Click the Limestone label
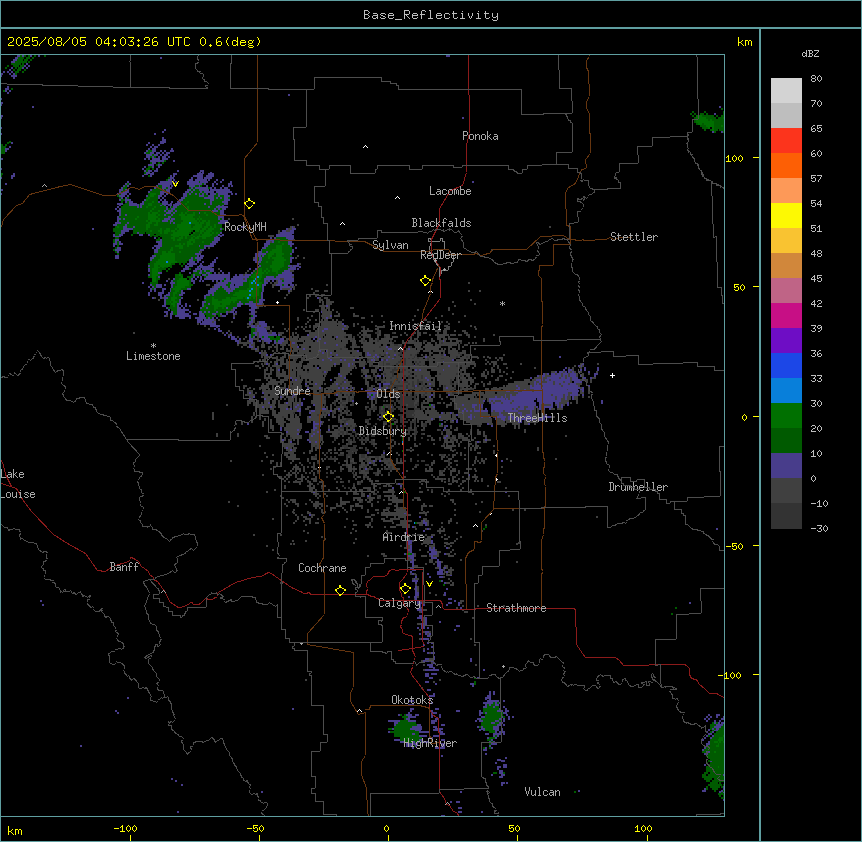Viewport: 862px width, 842px height. click(x=153, y=356)
